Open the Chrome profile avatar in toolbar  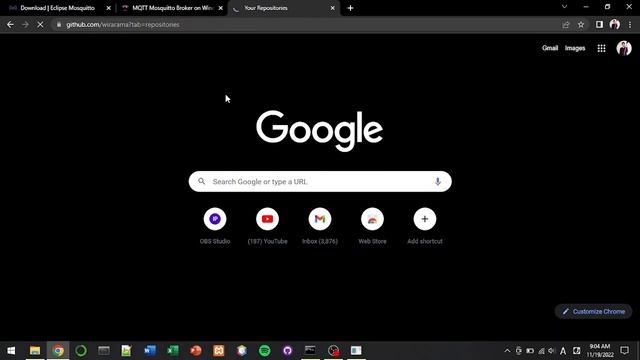coord(615,24)
